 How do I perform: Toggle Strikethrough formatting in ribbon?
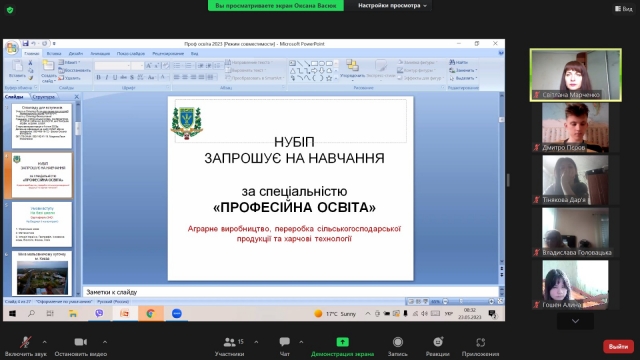(123, 77)
